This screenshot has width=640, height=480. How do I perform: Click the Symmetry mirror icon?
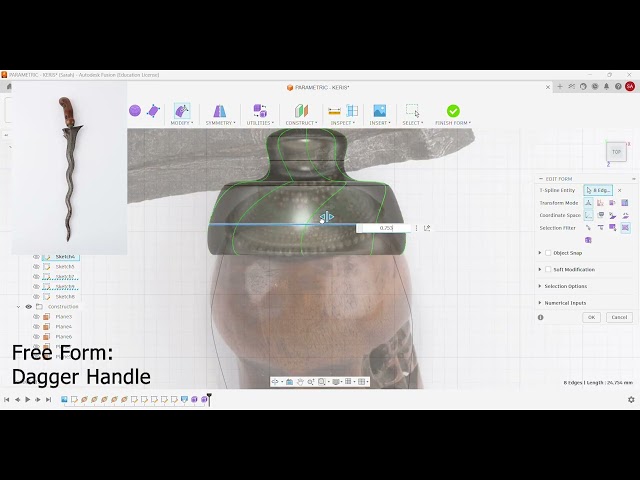coord(220,111)
